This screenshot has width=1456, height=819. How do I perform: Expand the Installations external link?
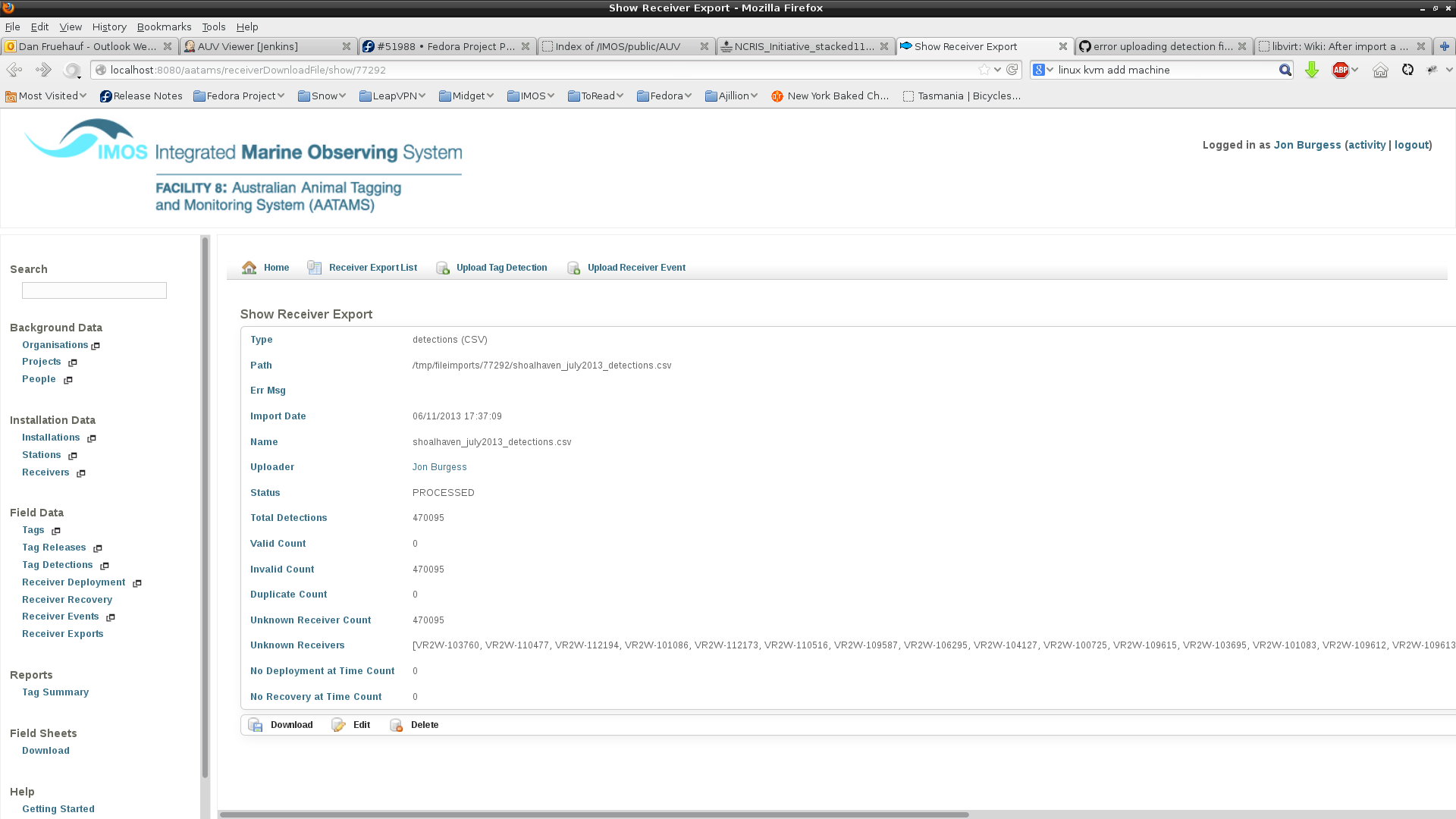pos(91,438)
